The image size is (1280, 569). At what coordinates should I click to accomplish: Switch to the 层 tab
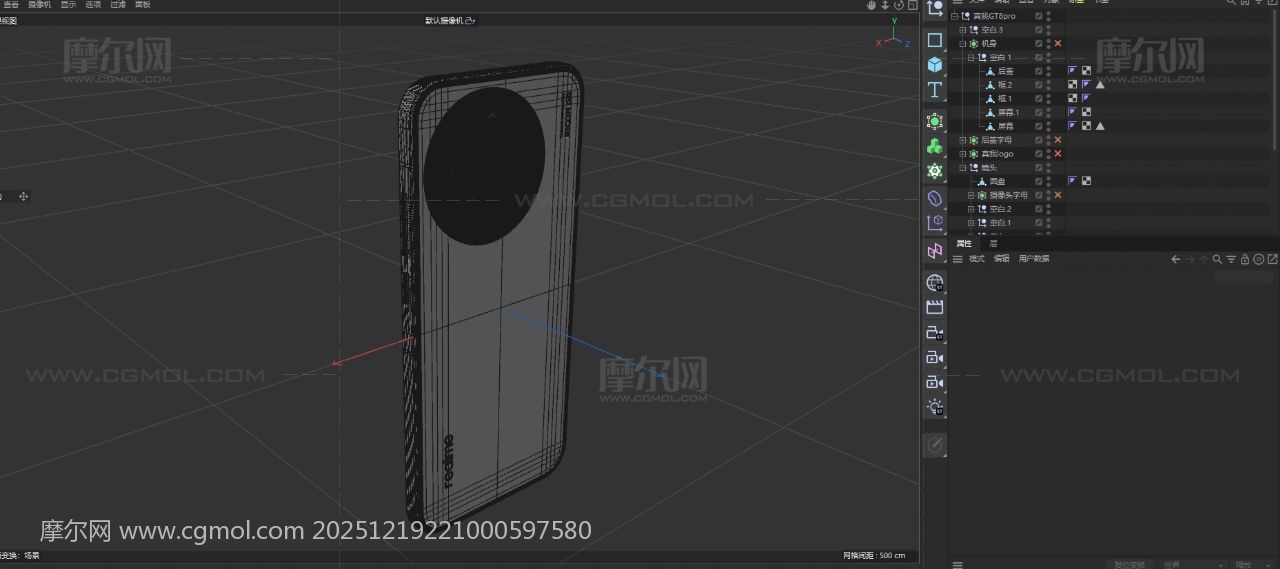coord(993,244)
